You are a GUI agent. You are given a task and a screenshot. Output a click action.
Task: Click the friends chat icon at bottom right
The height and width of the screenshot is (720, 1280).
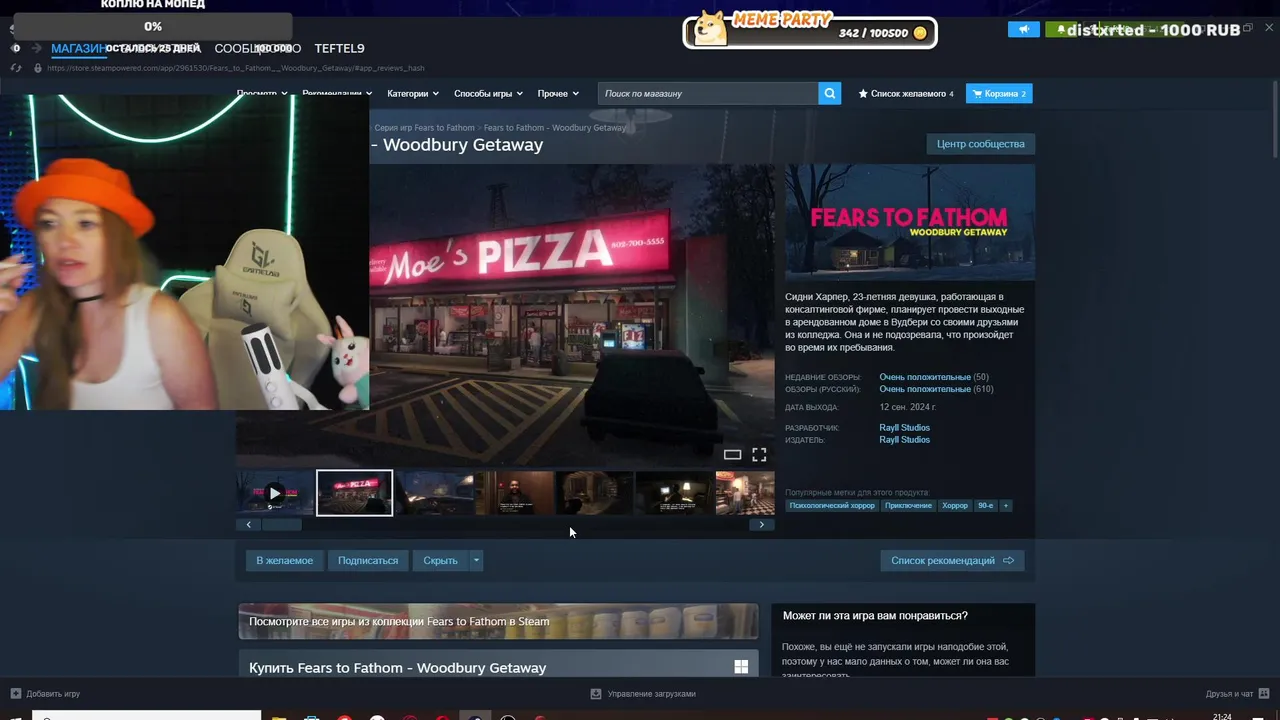1264,694
